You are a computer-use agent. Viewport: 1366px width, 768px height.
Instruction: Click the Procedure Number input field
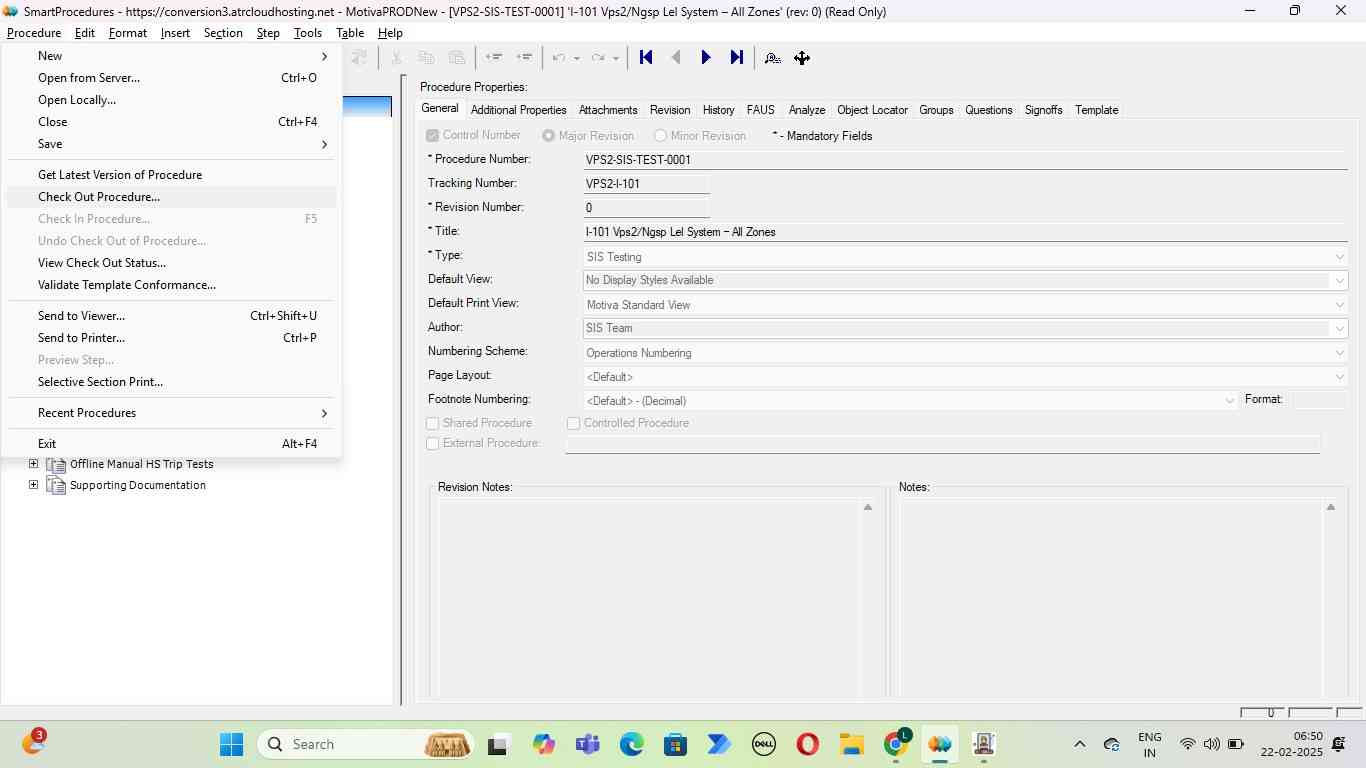966,160
